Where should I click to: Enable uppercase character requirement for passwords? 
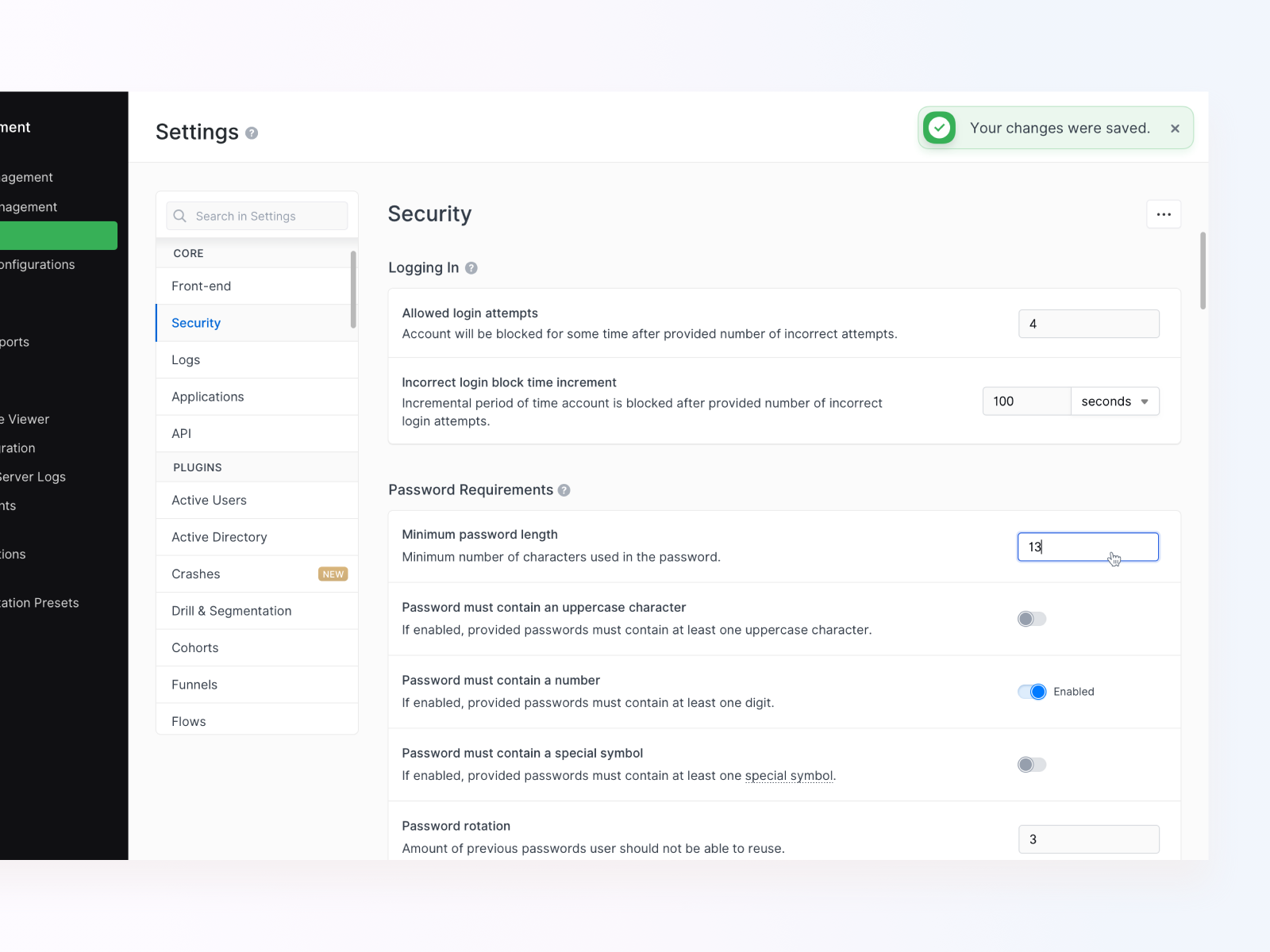(x=1031, y=619)
